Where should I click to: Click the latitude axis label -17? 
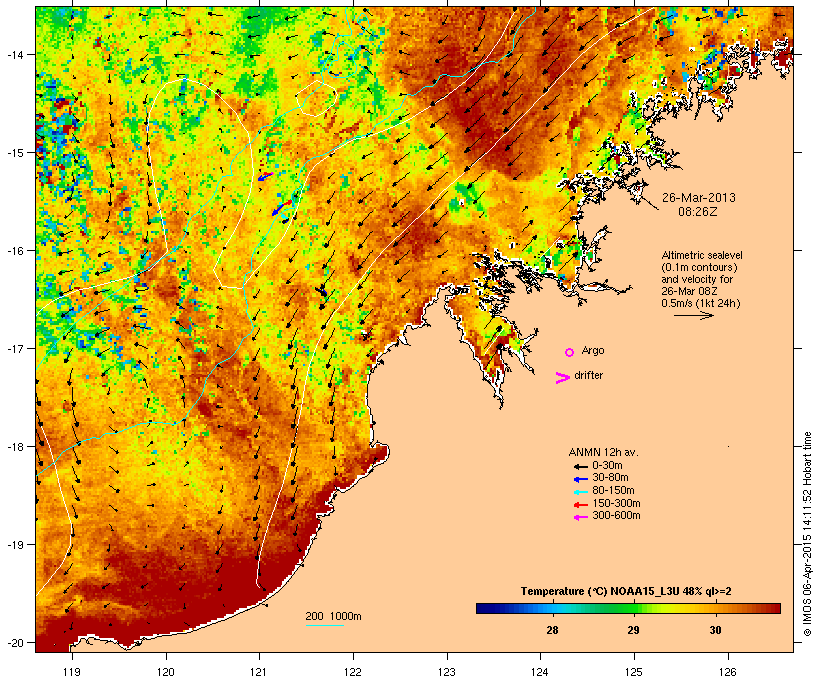click(15, 348)
